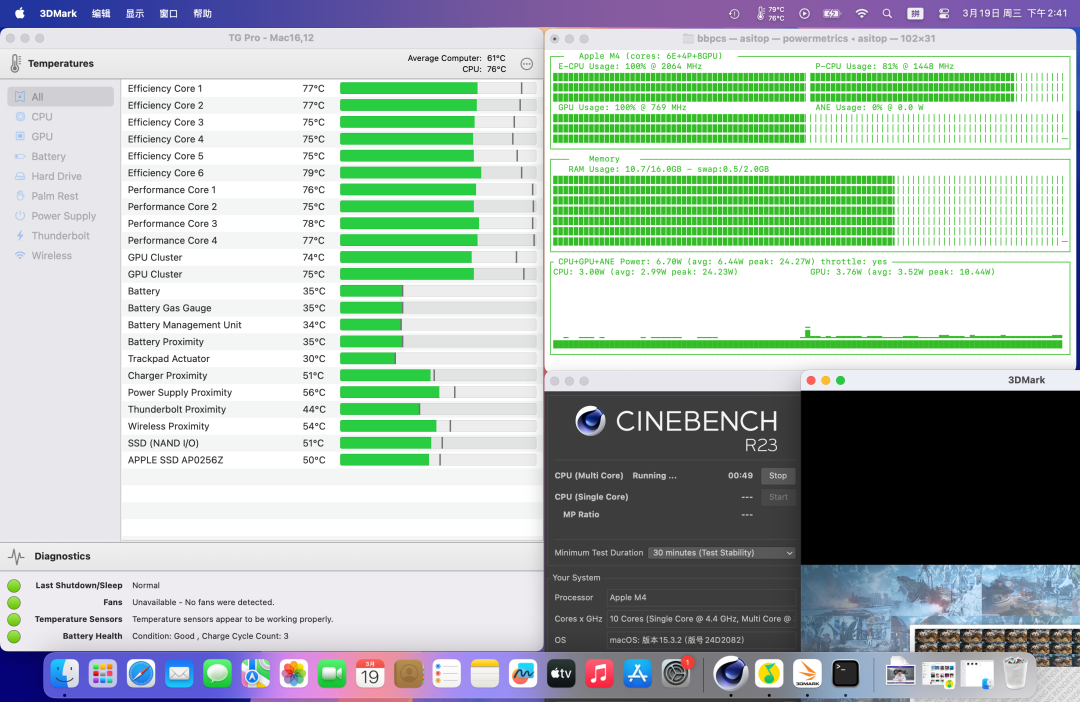This screenshot has width=1080, height=702.
Task: Select Thunderbolt in TG Pro sidebar
Action: coord(61,236)
